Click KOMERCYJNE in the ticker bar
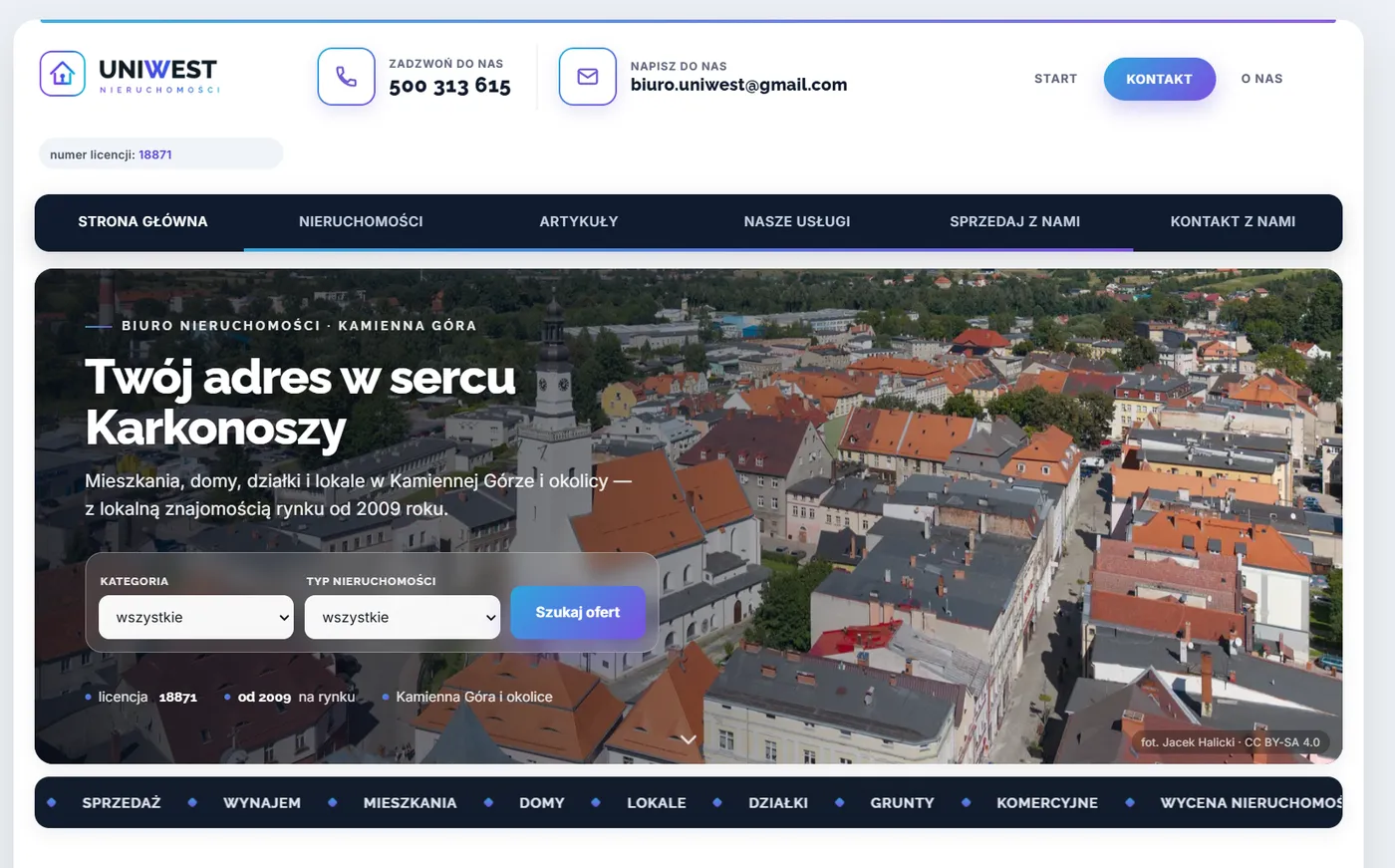Image resolution: width=1395 pixels, height=868 pixels. point(1047,802)
